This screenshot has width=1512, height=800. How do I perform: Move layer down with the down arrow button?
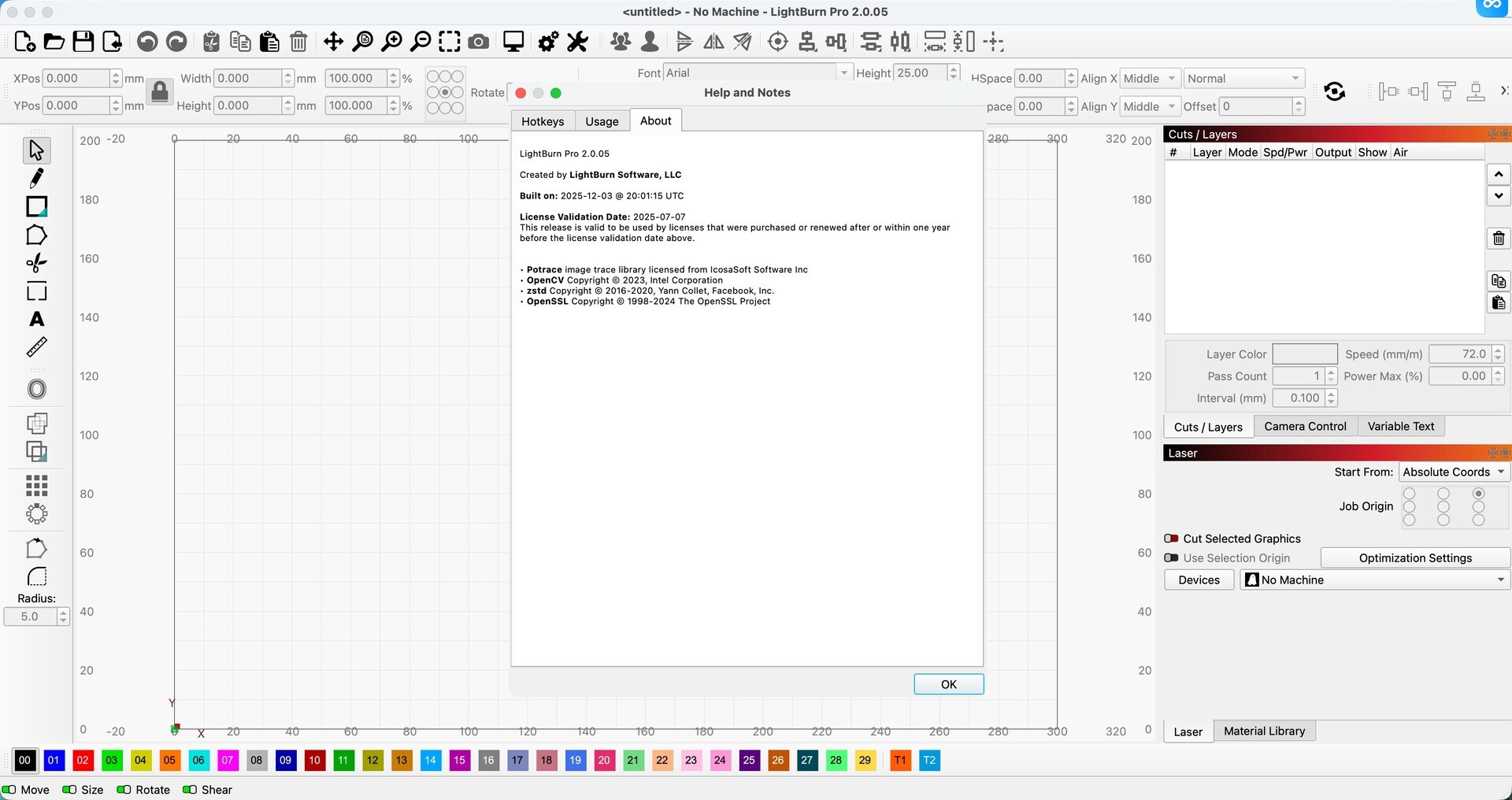pos(1498,195)
